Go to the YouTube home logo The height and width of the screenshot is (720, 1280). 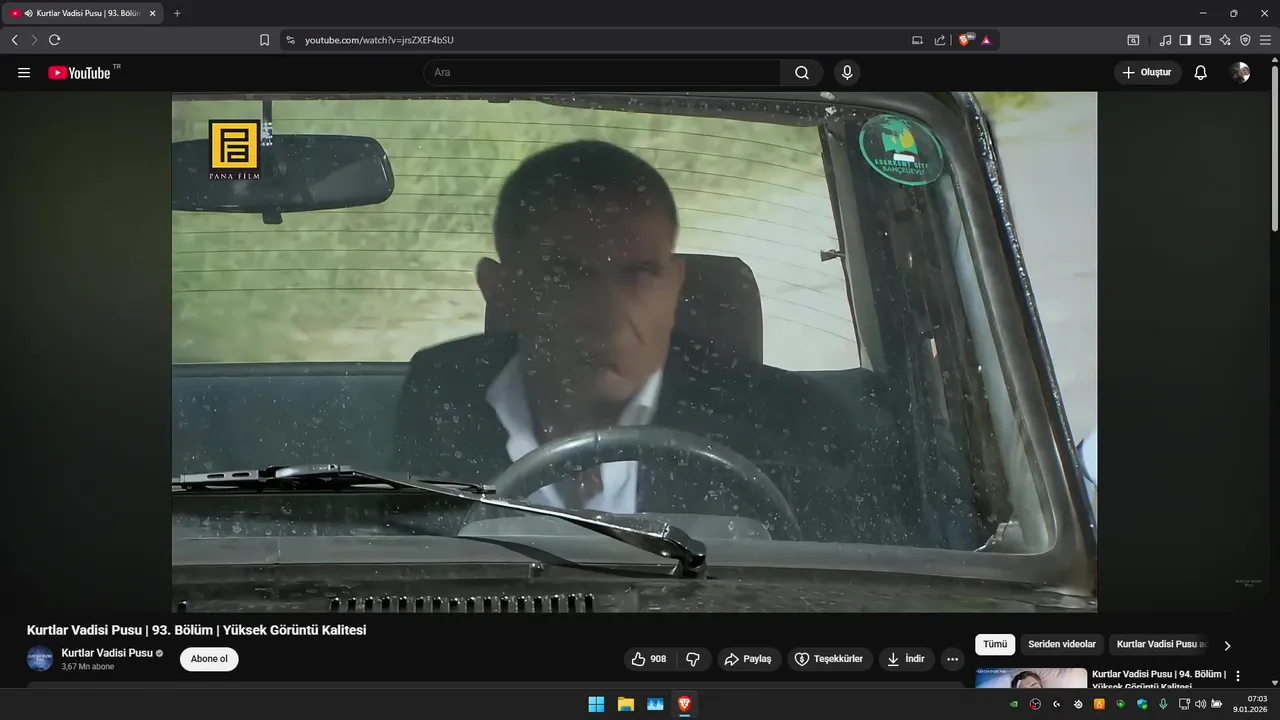pyautogui.click(x=79, y=73)
